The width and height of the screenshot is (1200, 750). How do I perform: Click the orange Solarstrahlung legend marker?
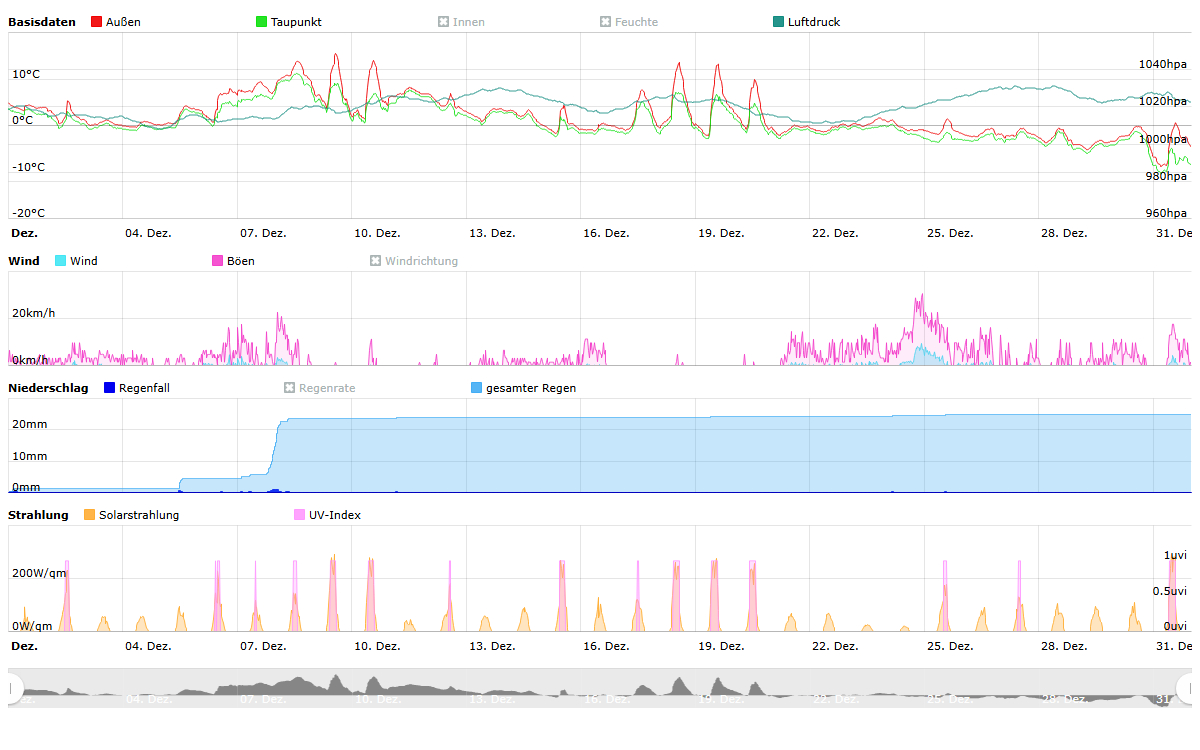(x=90, y=515)
